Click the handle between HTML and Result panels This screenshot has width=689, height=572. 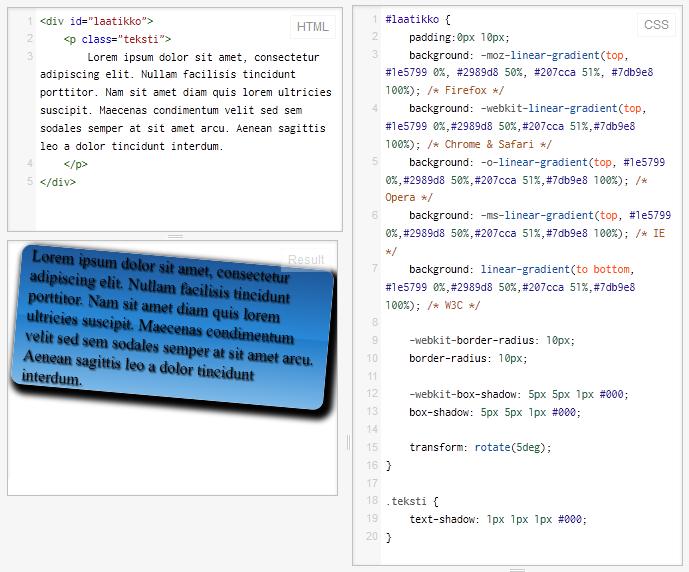click(175, 236)
